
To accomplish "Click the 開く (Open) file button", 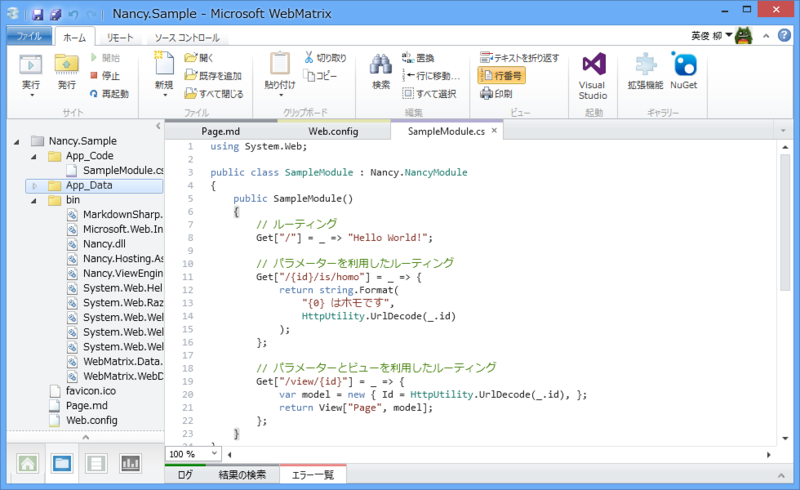I will pos(198,58).
